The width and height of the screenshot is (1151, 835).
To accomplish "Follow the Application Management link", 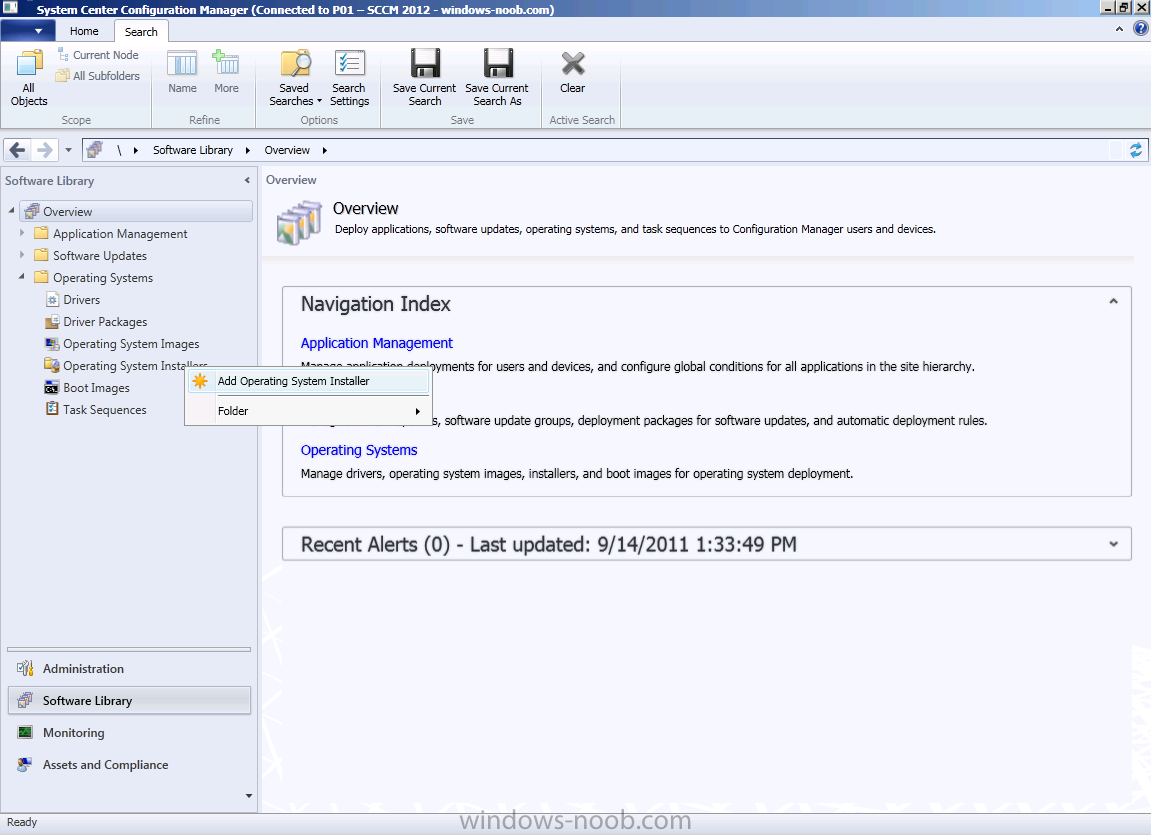I will pyautogui.click(x=377, y=343).
